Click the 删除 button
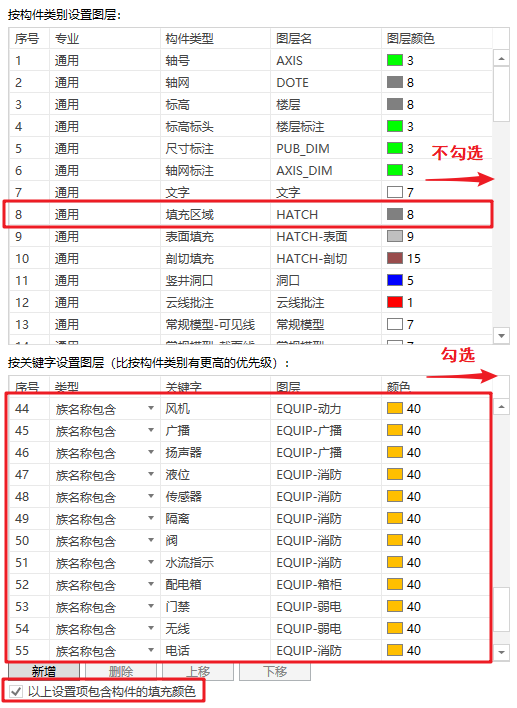The width and height of the screenshot is (517, 708). coord(121,672)
